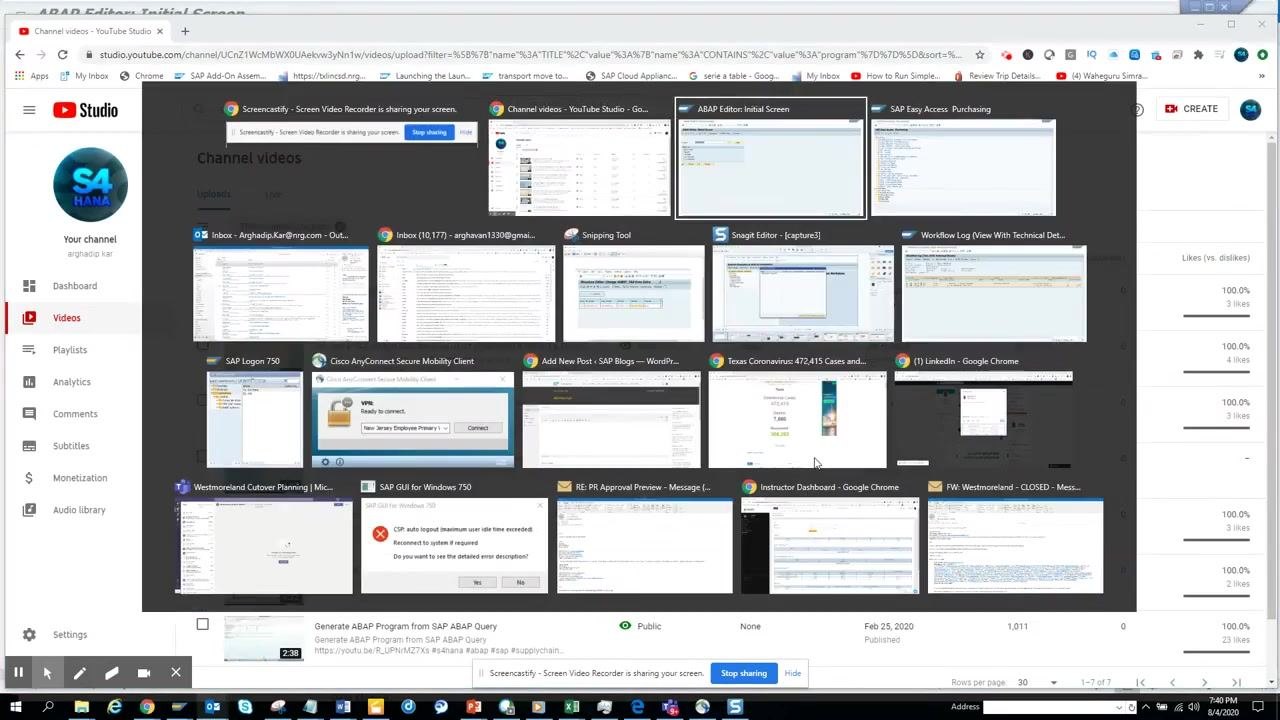Click the blue Stop sharing button
Viewport: 1280px width, 720px height.
(x=744, y=673)
